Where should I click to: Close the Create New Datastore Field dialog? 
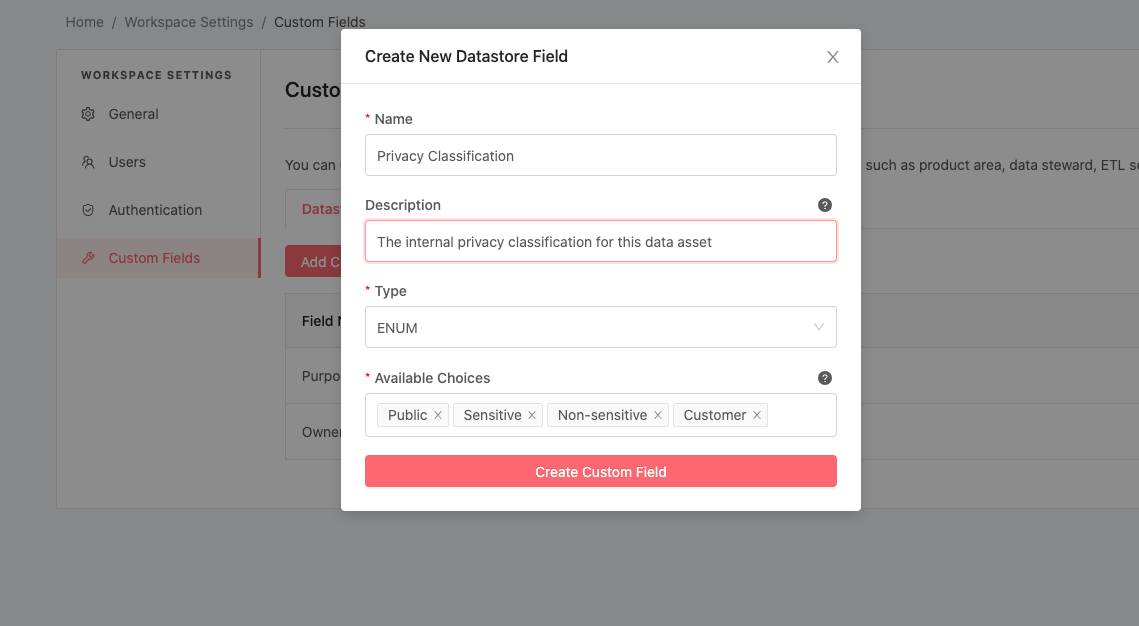[832, 57]
